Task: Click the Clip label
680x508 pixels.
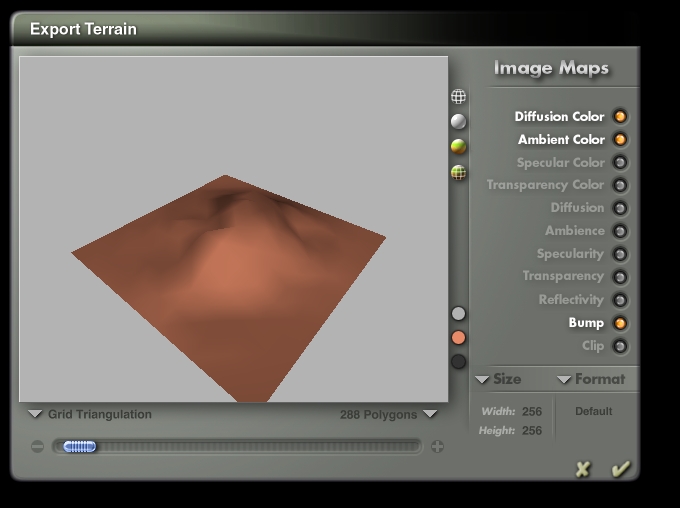Action: tap(593, 346)
